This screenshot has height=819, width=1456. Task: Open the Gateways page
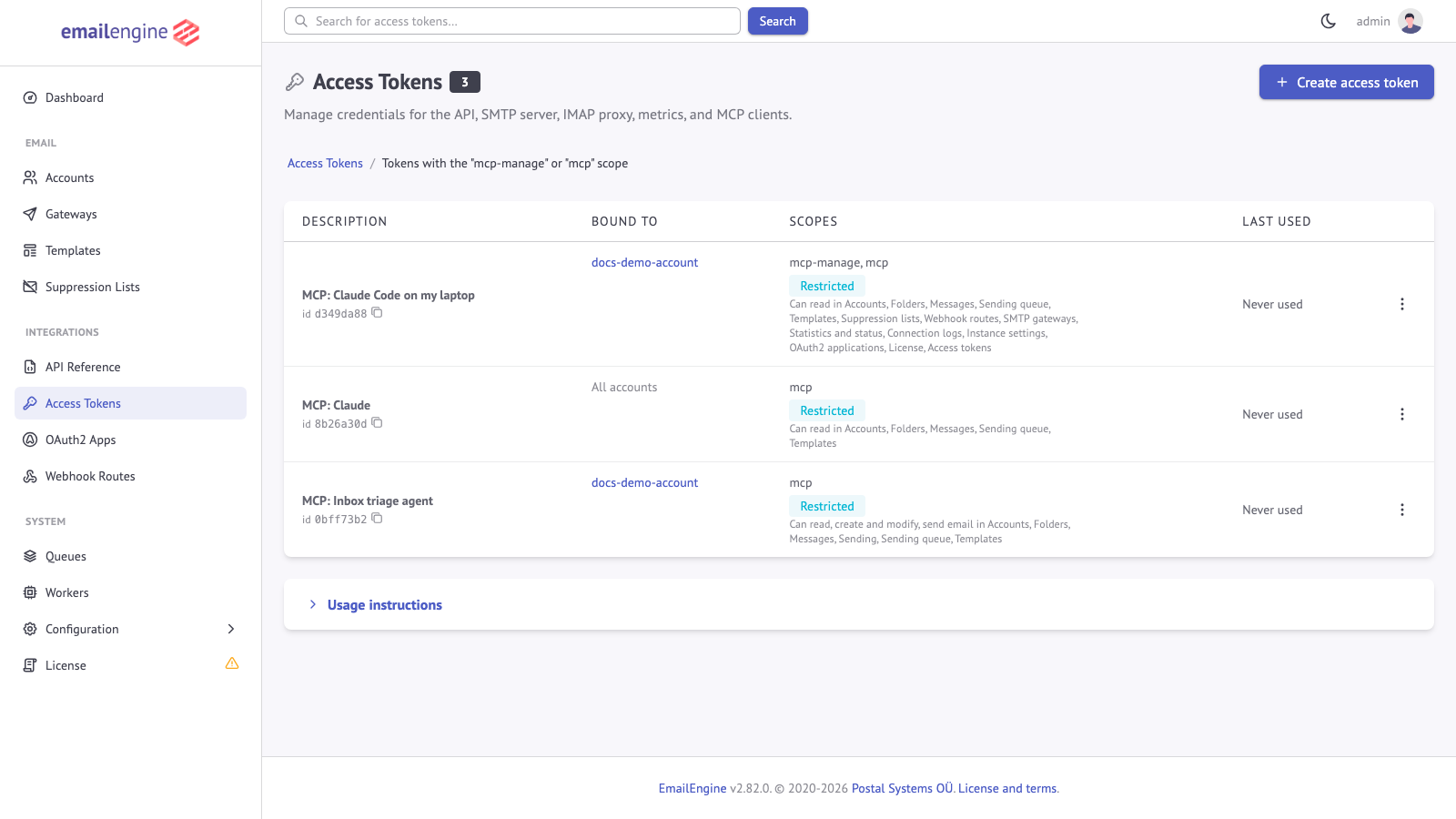click(x=130, y=214)
